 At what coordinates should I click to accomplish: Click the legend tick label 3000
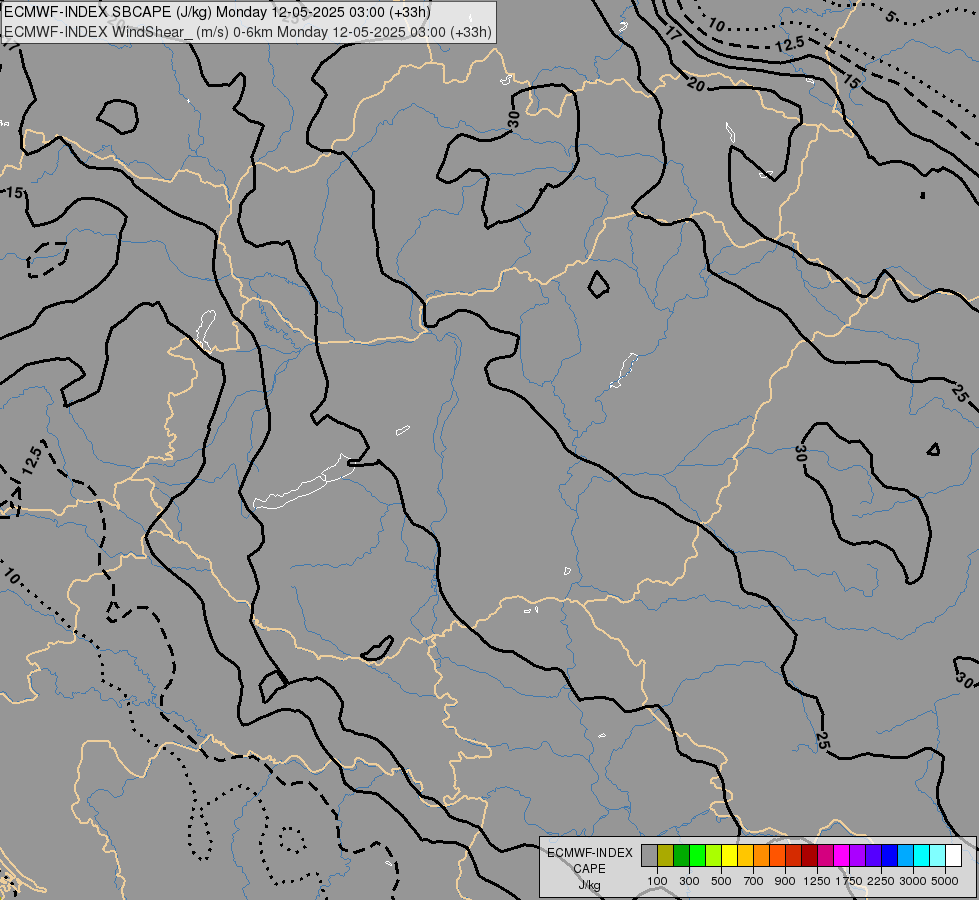point(913,881)
